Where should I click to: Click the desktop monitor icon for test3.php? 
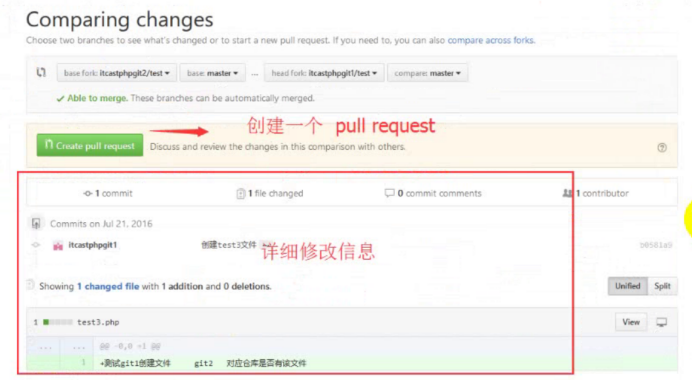662,322
